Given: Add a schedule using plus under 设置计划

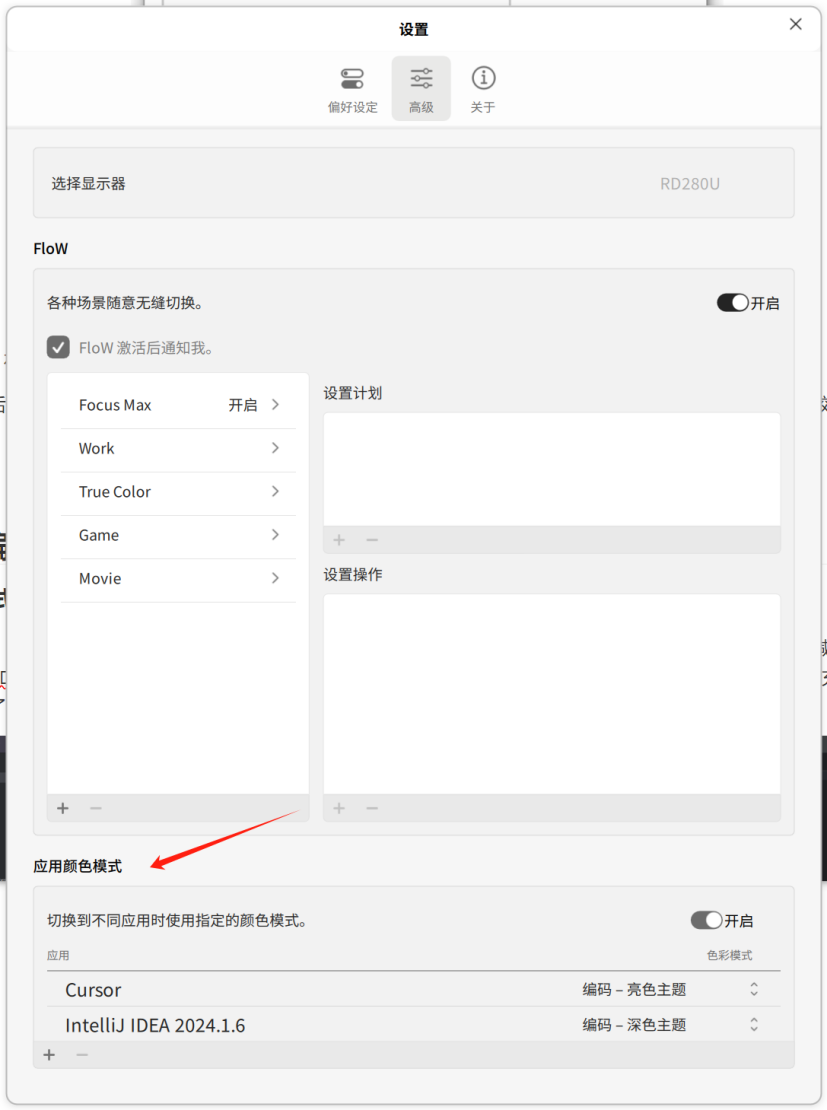Looking at the screenshot, I should pos(338,540).
